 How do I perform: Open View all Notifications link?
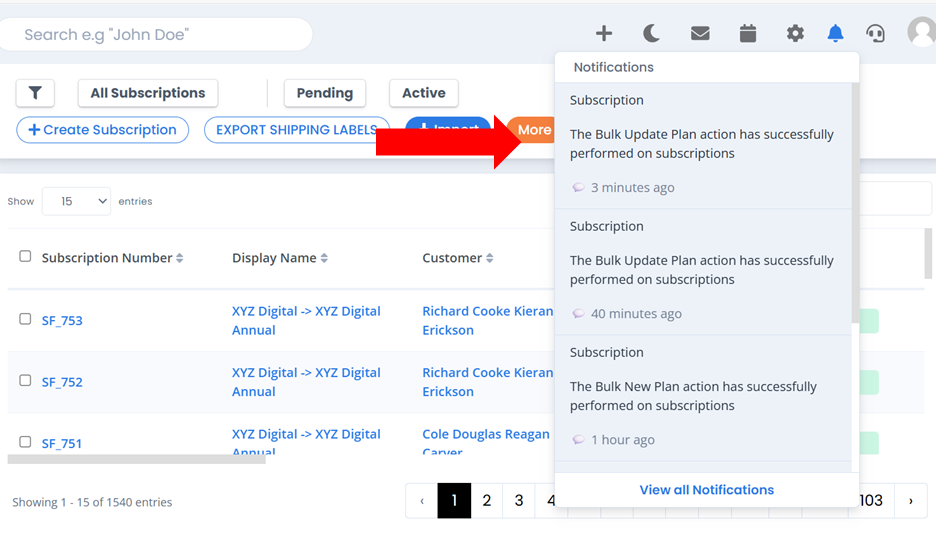[707, 490]
